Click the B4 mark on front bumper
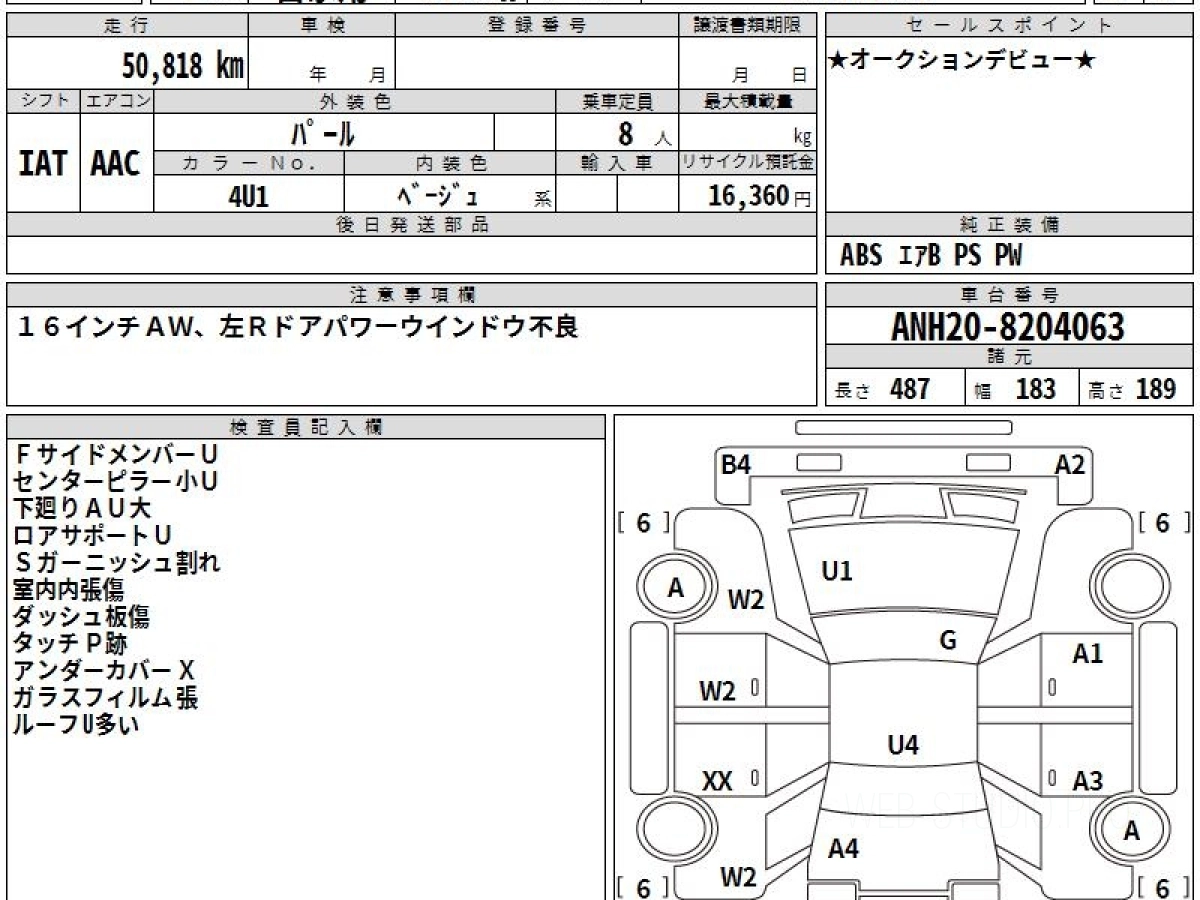 736,465
